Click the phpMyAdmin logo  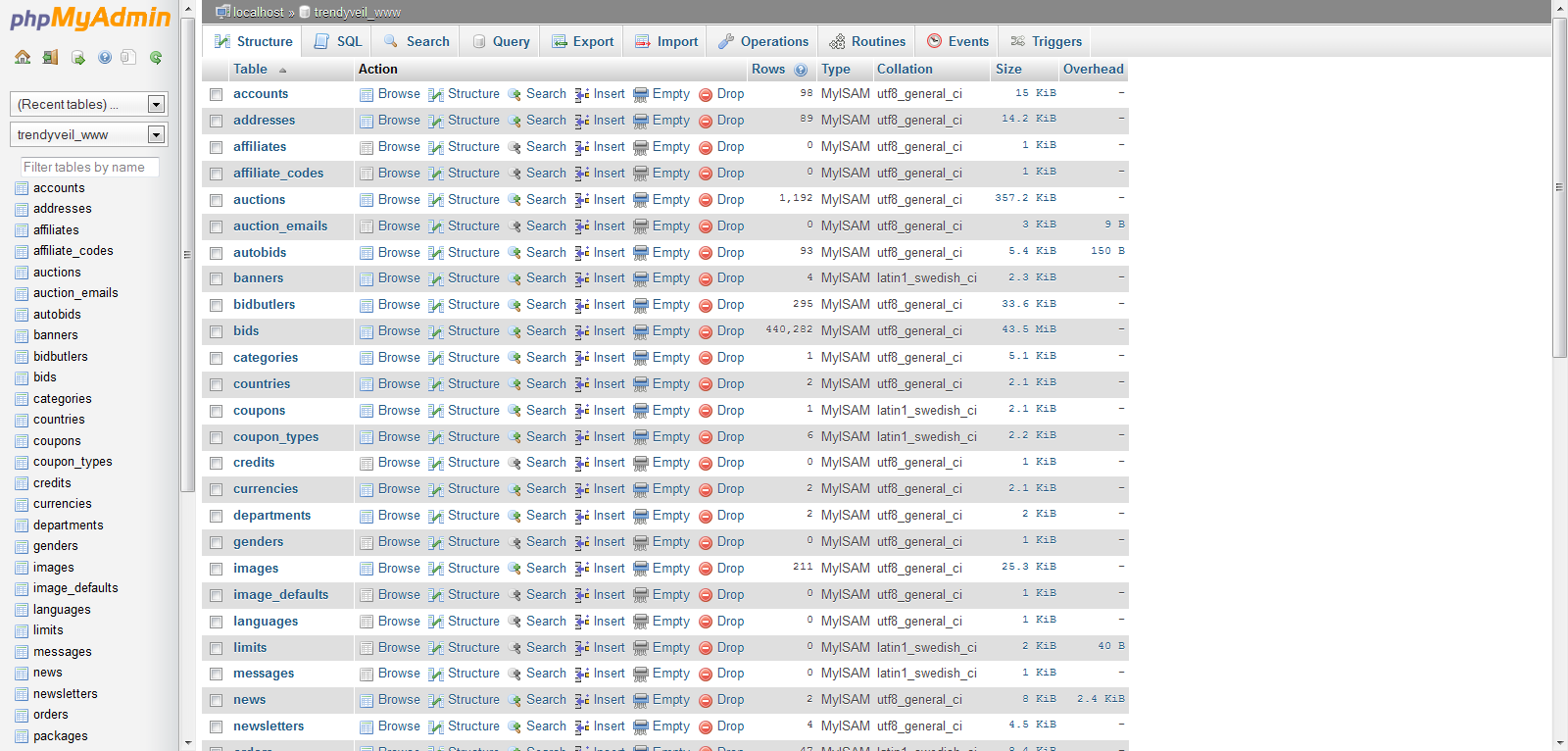[89, 19]
